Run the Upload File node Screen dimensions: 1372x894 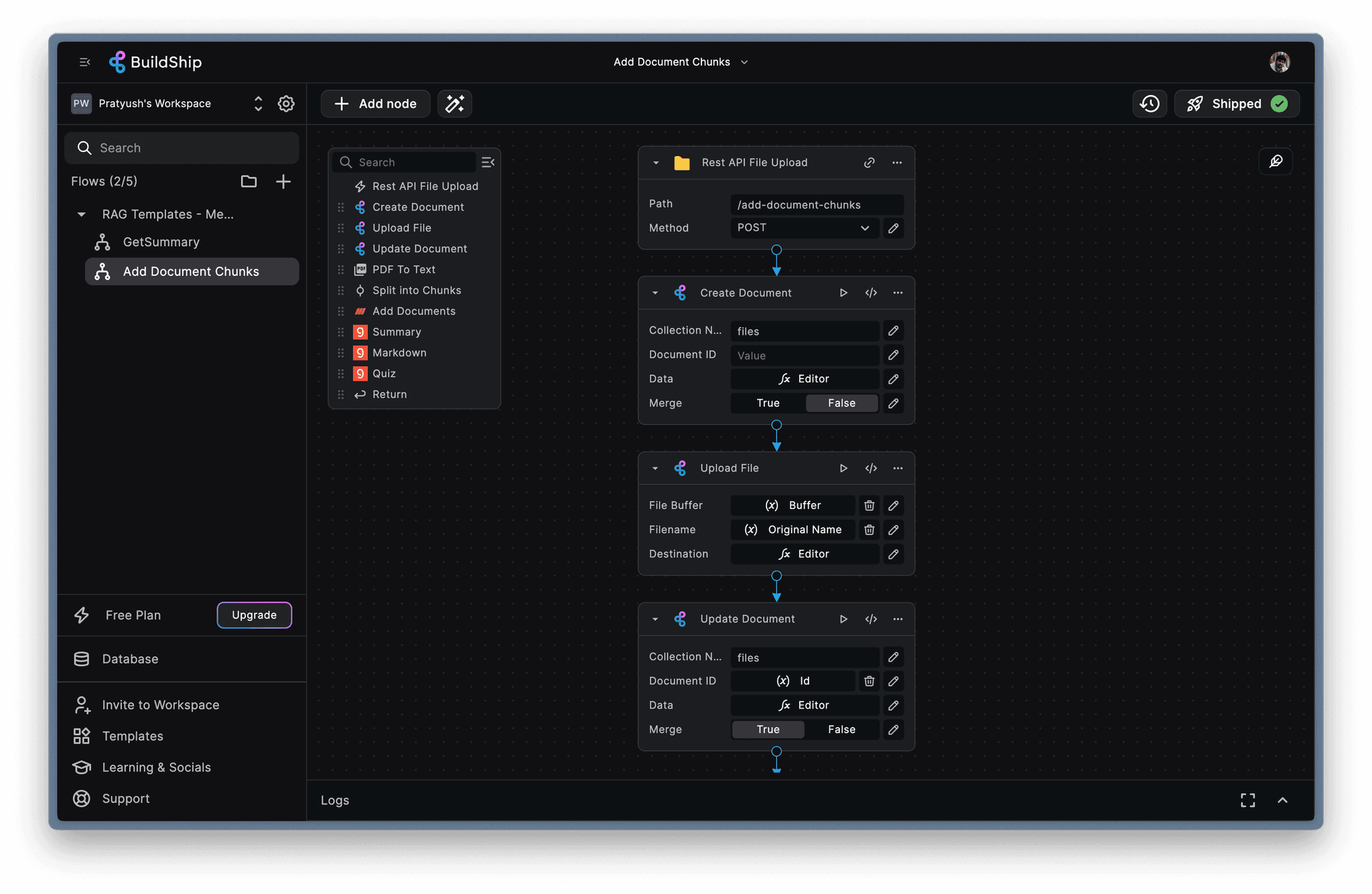click(x=843, y=468)
